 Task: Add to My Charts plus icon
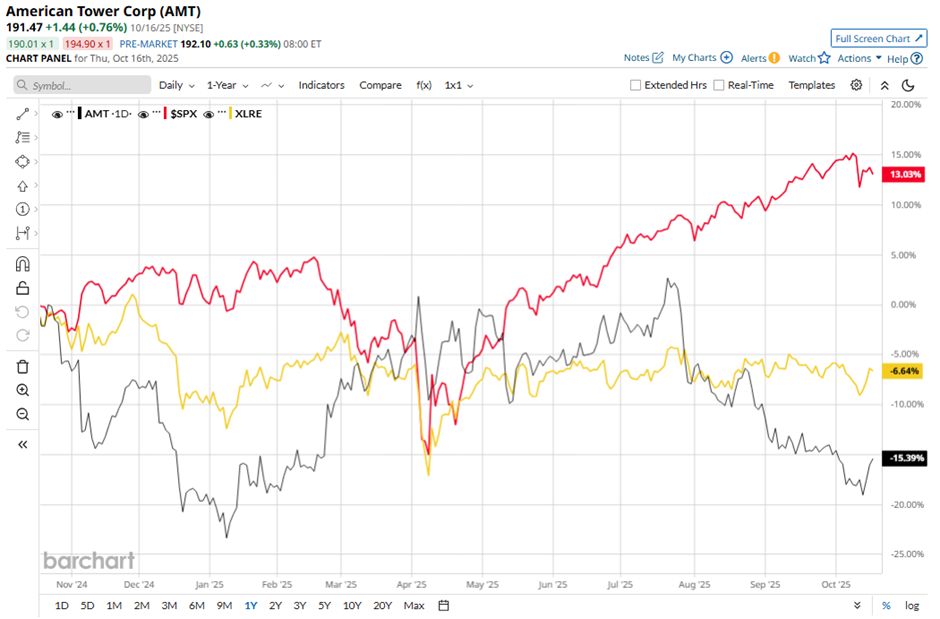(x=727, y=58)
